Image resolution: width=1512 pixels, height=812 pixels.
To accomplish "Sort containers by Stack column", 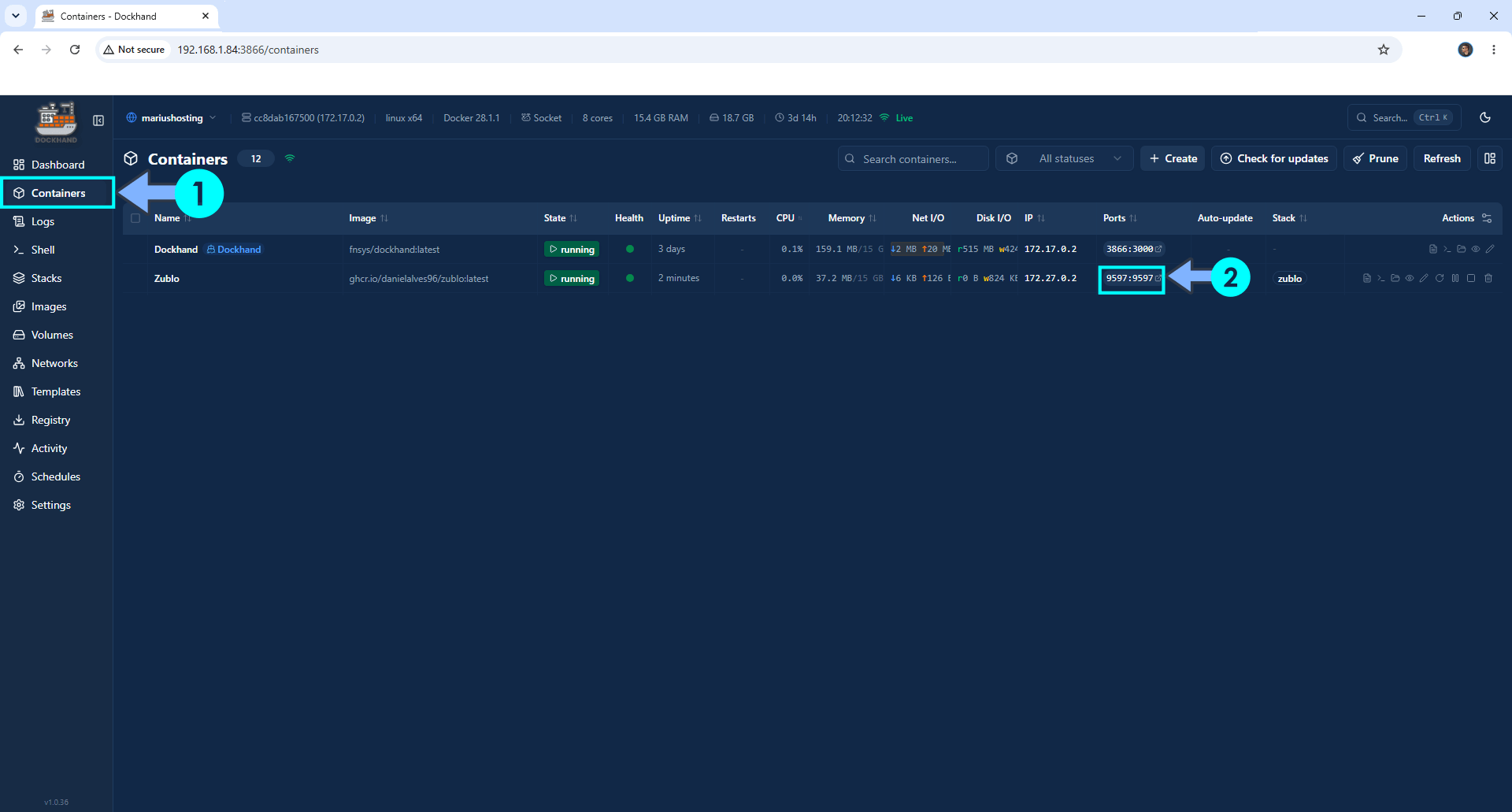I will tap(1289, 218).
